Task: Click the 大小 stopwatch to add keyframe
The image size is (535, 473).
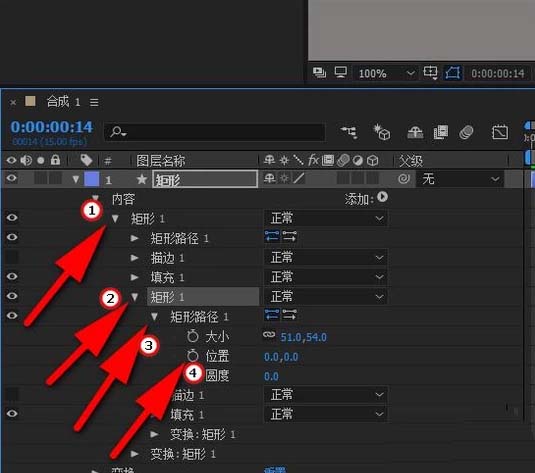Action: pos(193,336)
